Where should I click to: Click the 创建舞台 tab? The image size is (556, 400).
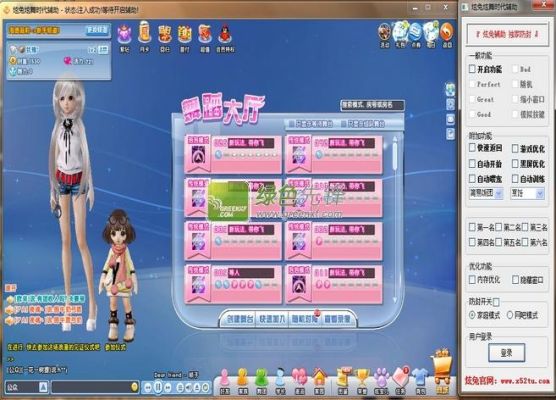tap(240, 319)
